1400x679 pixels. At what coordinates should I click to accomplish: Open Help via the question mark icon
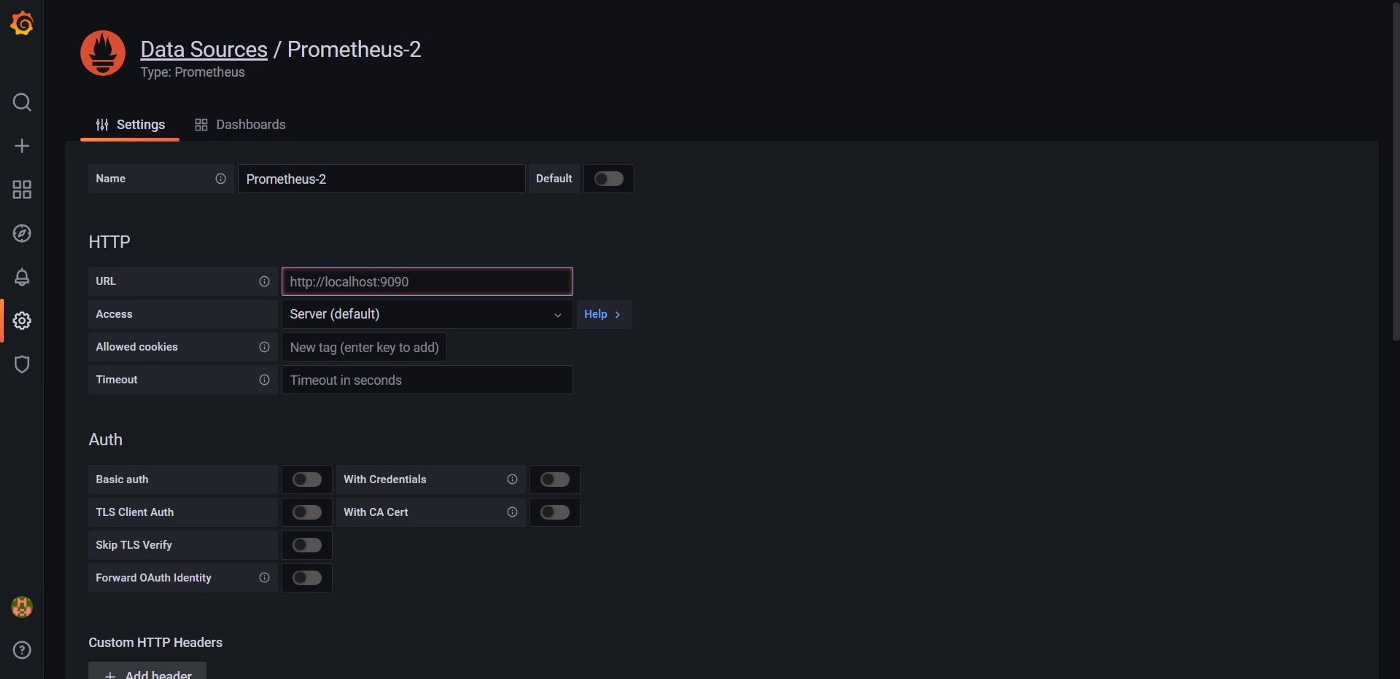(x=22, y=650)
